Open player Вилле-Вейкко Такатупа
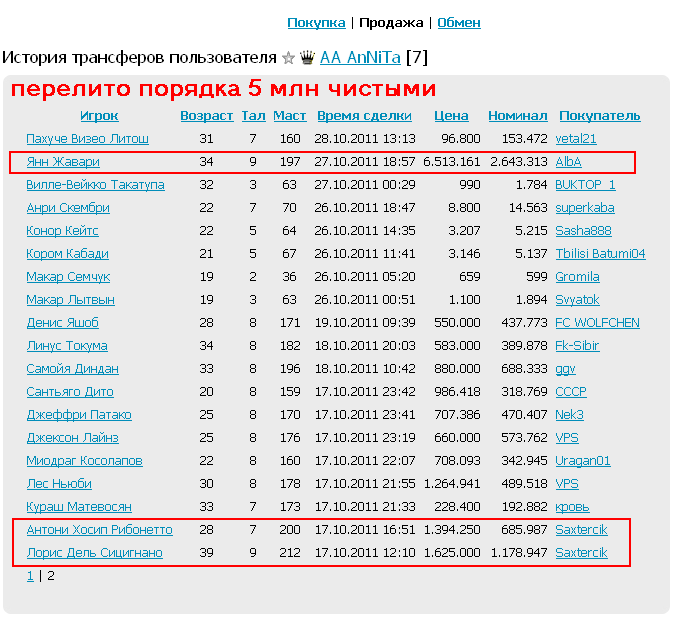 [95, 185]
